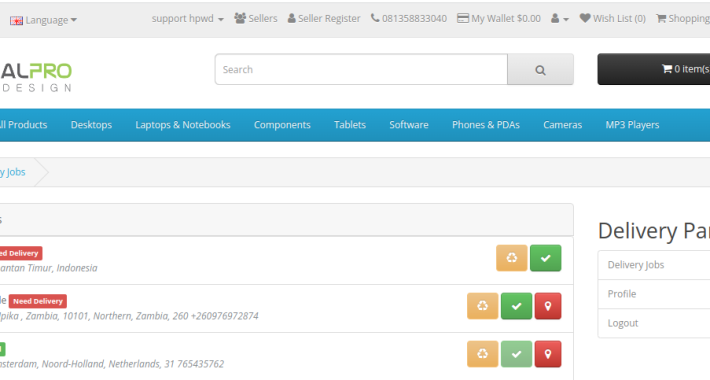Image resolution: width=710 pixels, height=380 pixels.
Task: Click green checkmark for Zambia job
Action: click(x=516, y=306)
